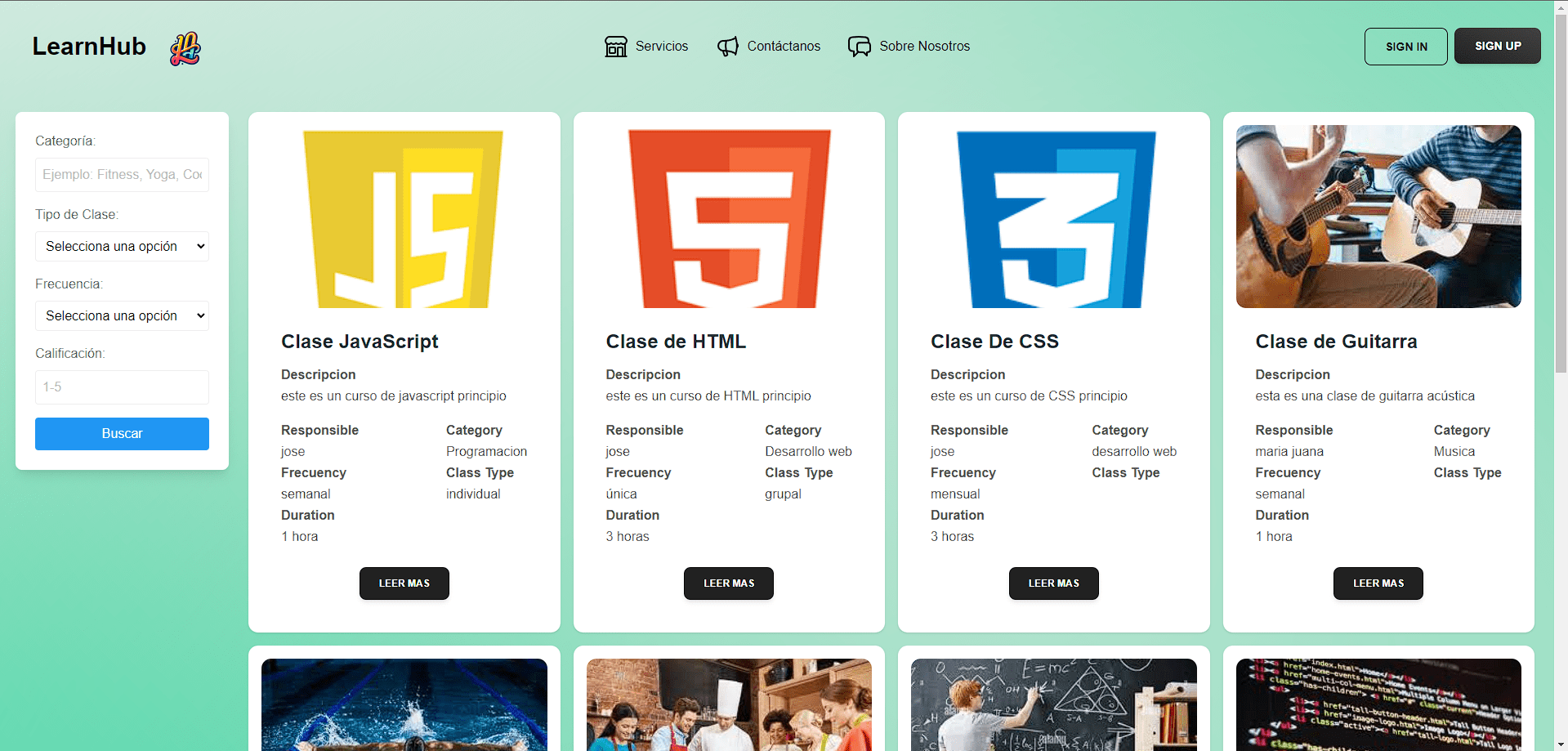Click the Contáctanos megaphone icon
Image resolution: width=1568 pixels, height=751 pixels.
pyautogui.click(x=727, y=47)
